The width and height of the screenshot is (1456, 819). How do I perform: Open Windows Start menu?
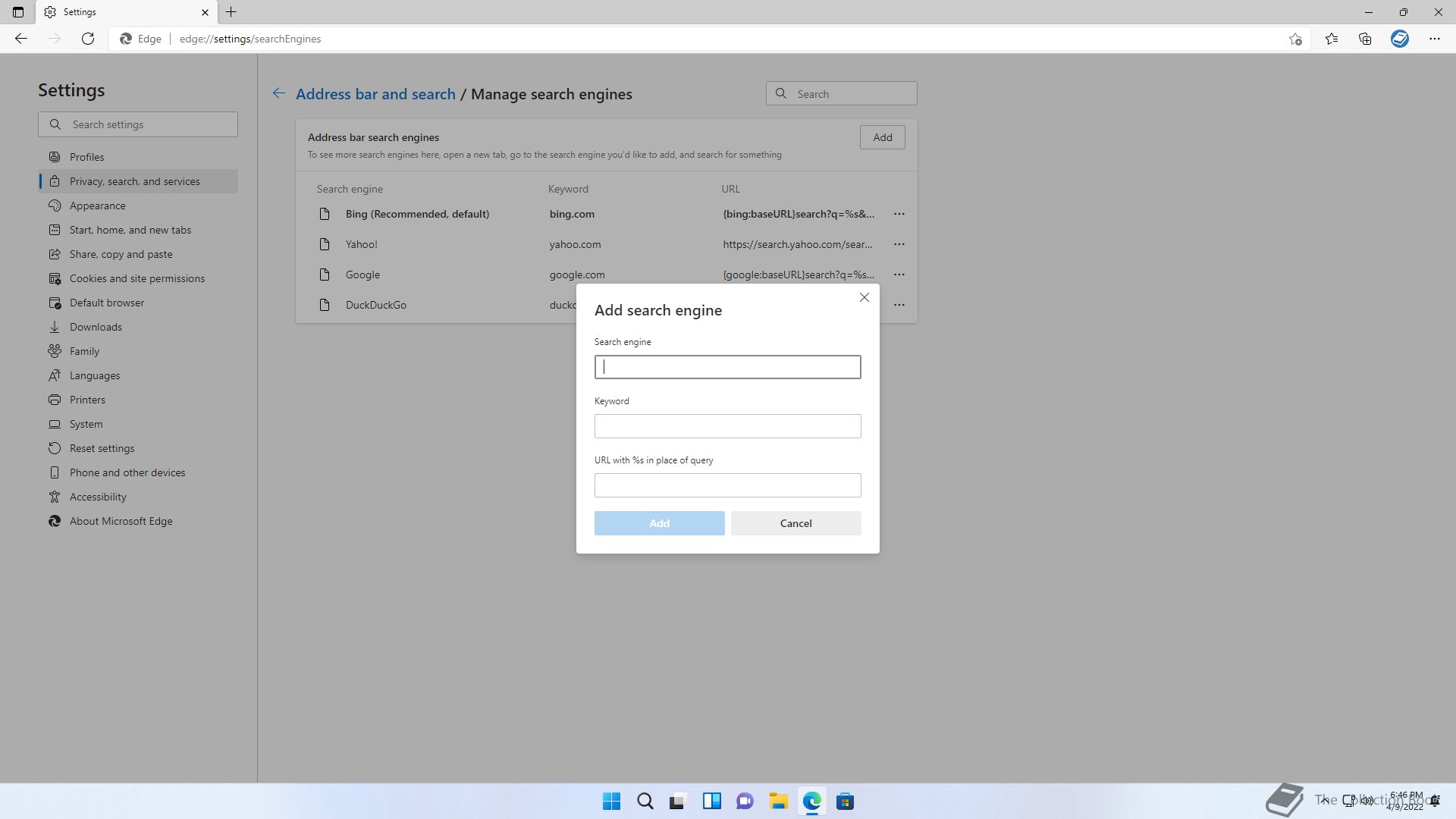click(611, 802)
